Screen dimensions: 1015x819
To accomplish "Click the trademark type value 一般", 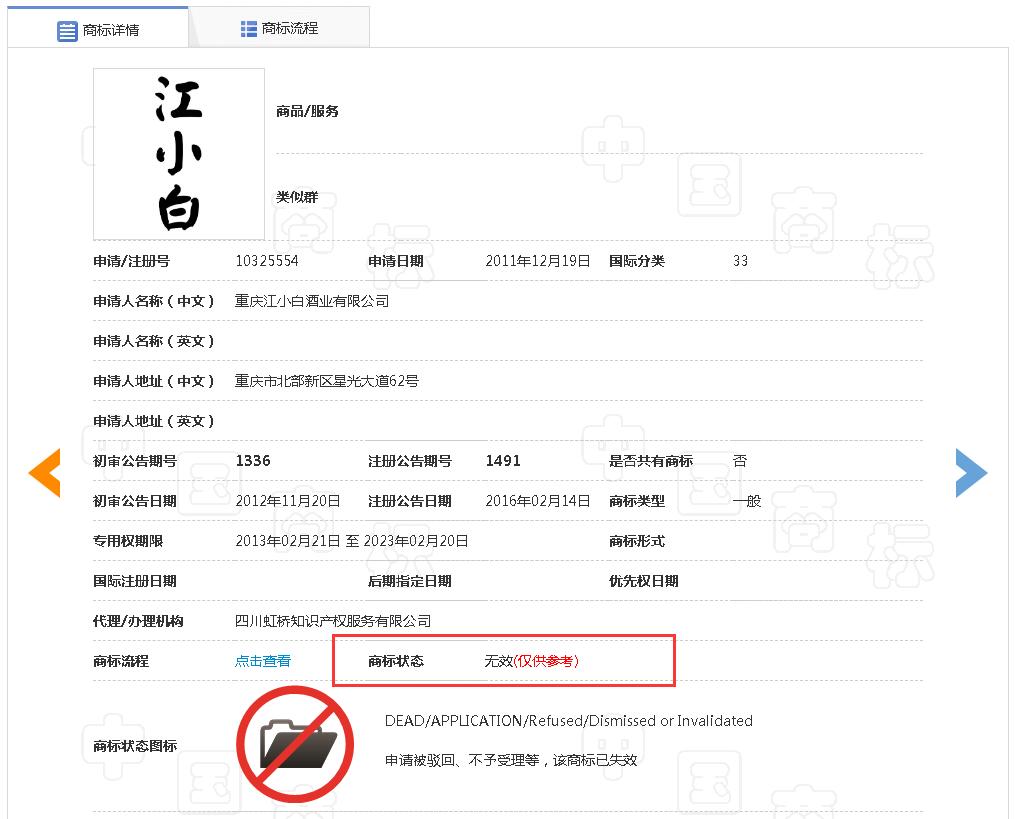I will 747,501.
